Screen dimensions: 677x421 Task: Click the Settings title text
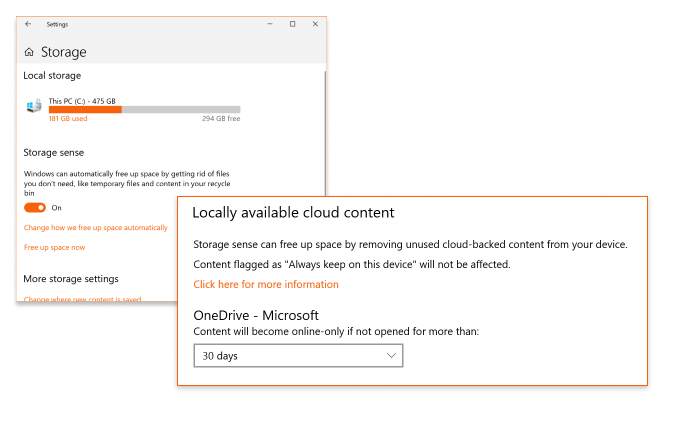[x=57, y=25]
